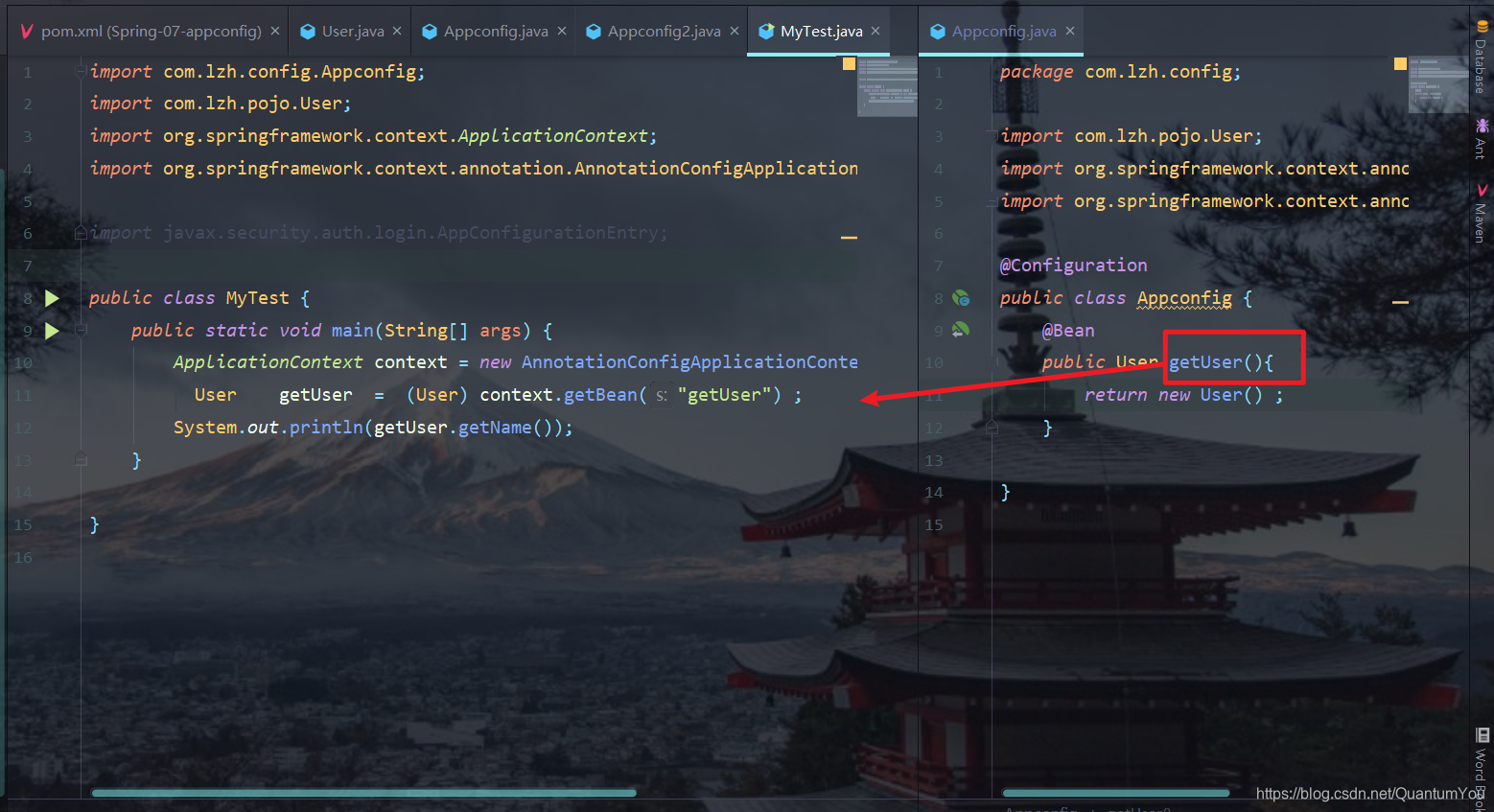Image resolution: width=1494 pixels, height=812 pixels.
Task: Run main method via gutter arrow on line 9
Action: (52, 331)
